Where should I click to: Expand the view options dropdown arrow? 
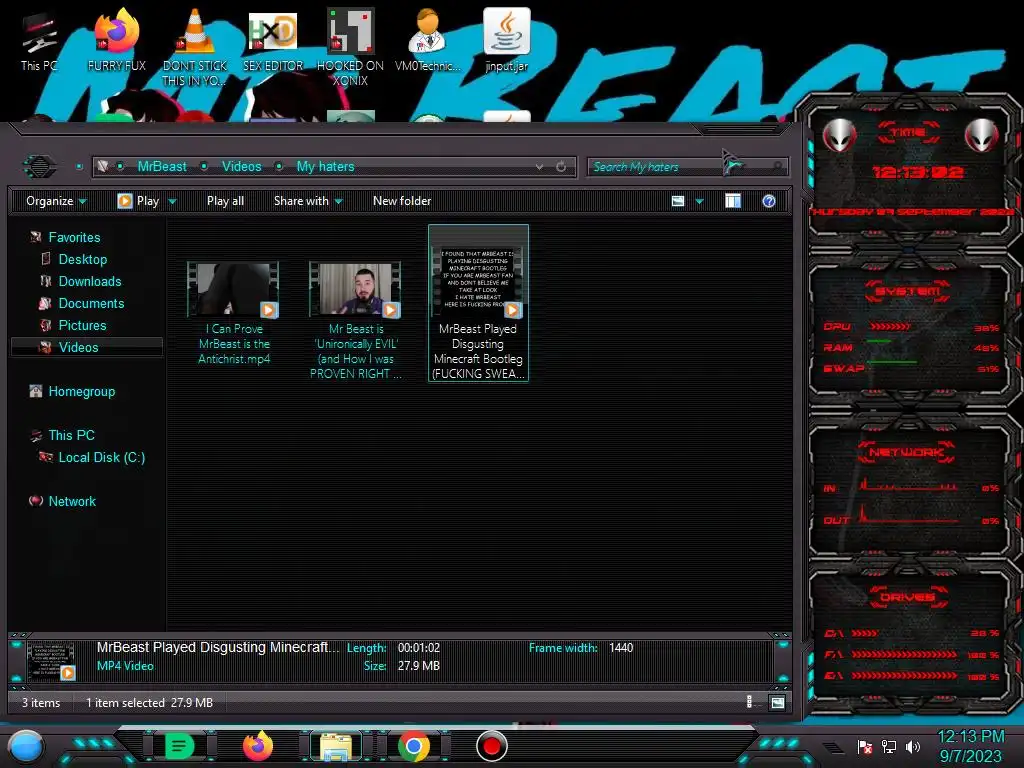point(699,201)
